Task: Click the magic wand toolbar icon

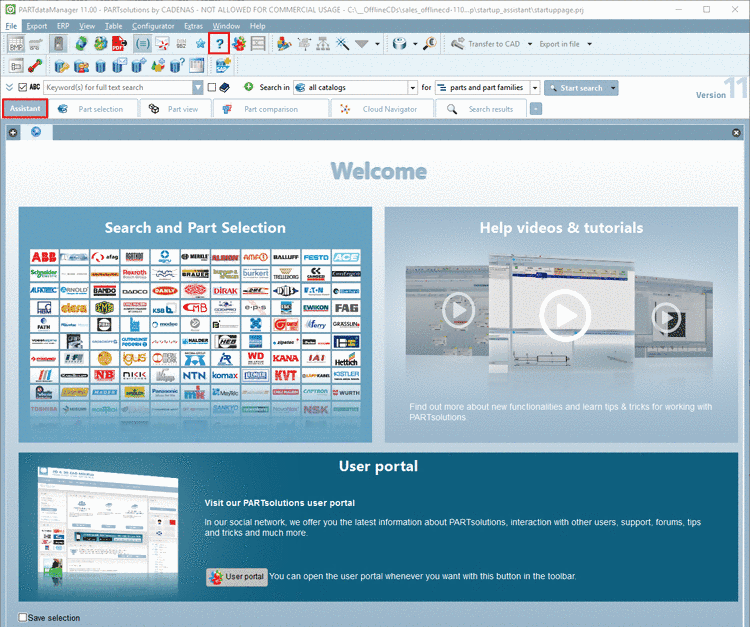Action: (x=342, y=44)
